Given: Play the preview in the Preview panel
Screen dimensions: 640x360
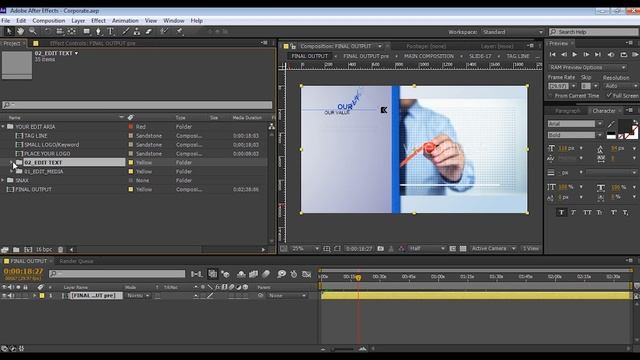Looking at the screenshot, I should tap(575, 54).
